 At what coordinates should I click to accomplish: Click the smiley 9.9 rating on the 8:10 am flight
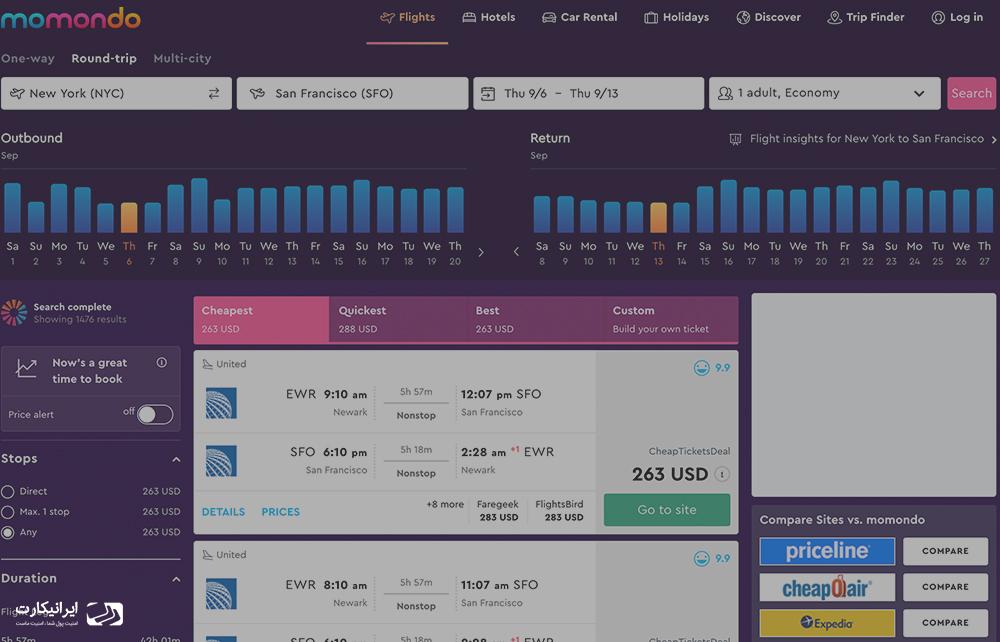[x=712, y=558]
